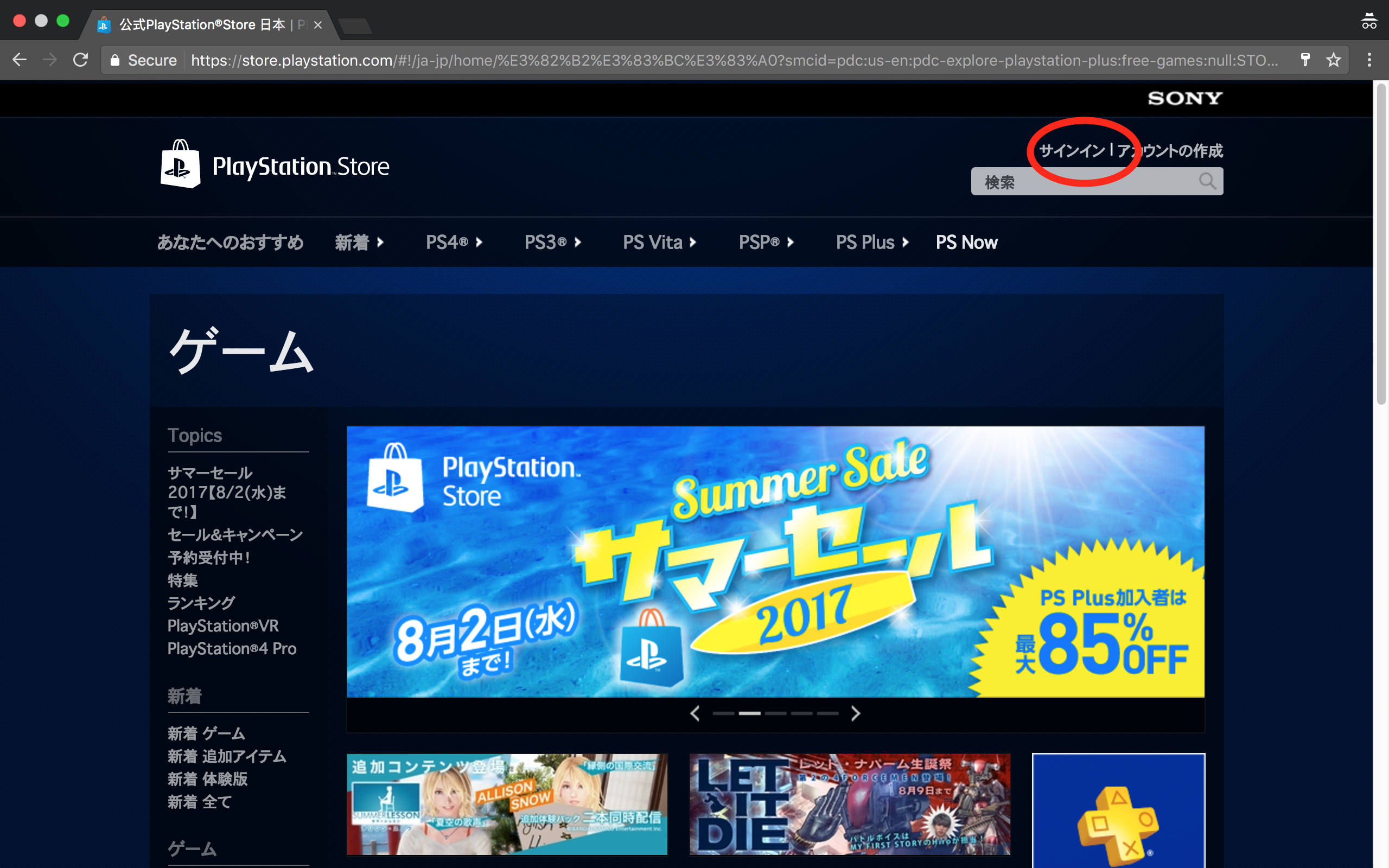Open PlayStation VR topic link
1389x868 pixels.
(222, 626)
